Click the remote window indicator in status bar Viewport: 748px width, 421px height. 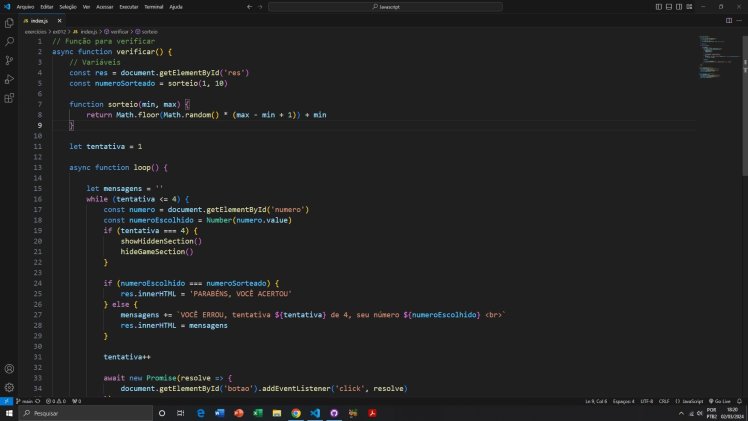(x=6, y=401)
